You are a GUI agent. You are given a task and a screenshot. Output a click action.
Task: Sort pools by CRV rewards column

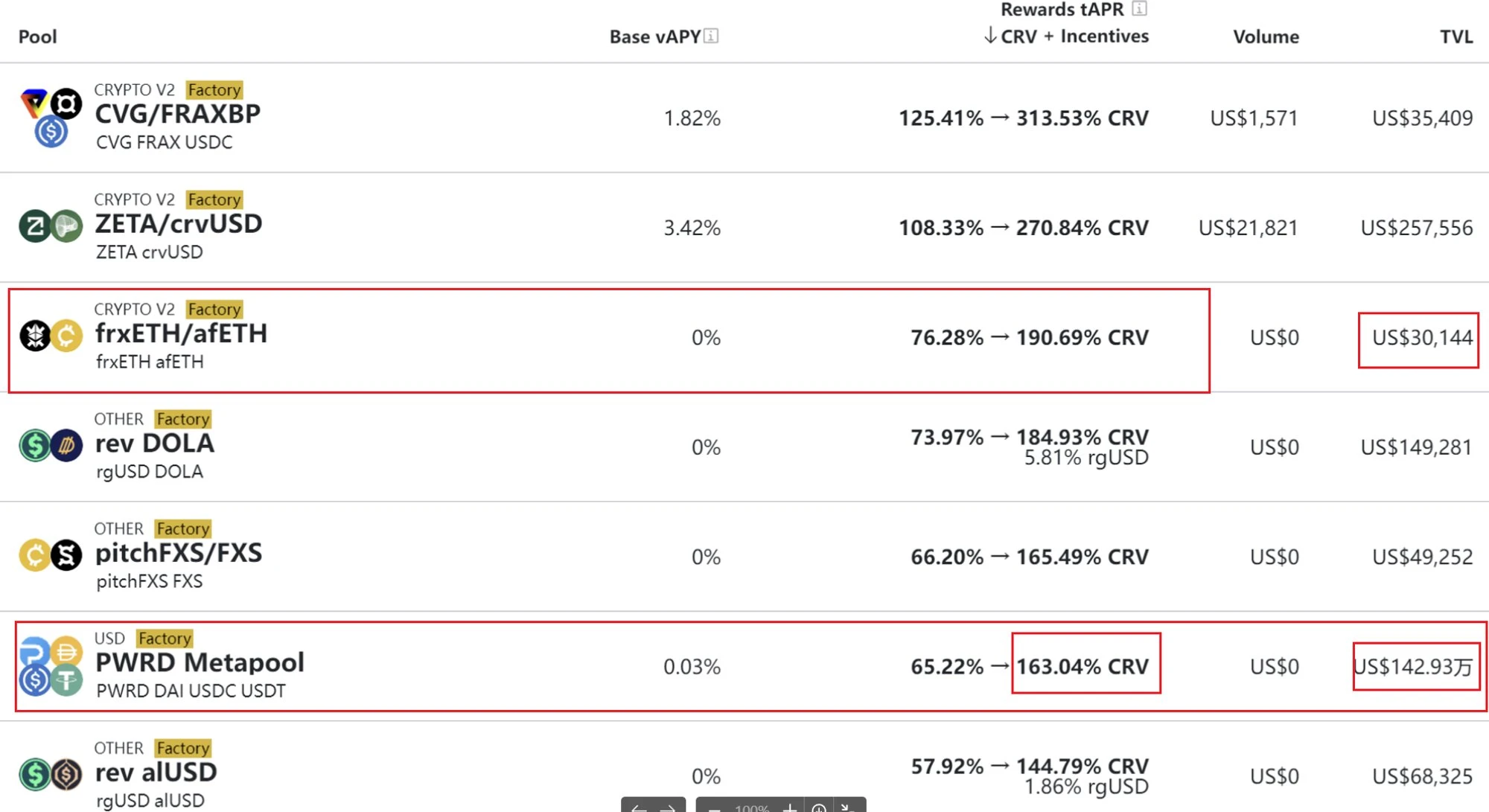pos(1018,36)
